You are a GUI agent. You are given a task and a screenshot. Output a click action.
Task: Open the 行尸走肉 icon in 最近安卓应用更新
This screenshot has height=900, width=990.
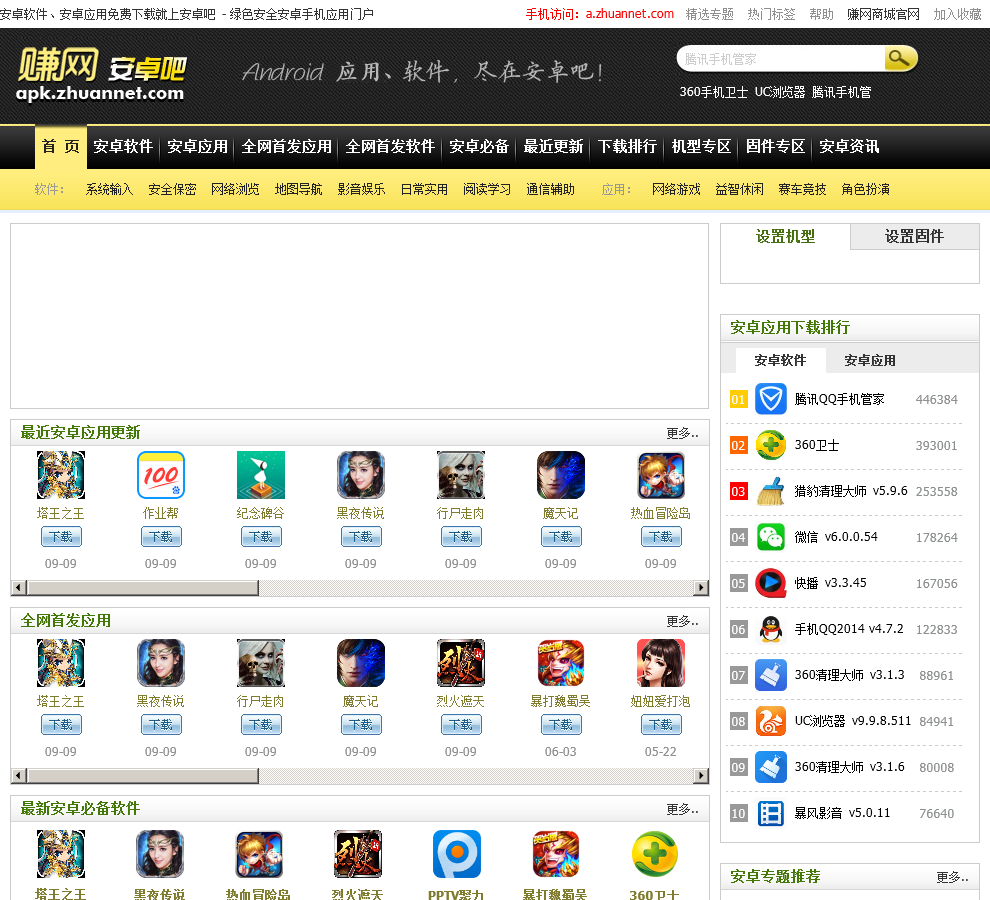[x=461, y=475]
